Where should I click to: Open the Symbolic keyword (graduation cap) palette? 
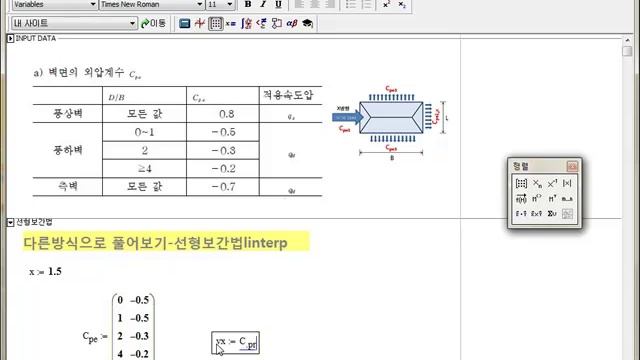click(x=307, y=24)
